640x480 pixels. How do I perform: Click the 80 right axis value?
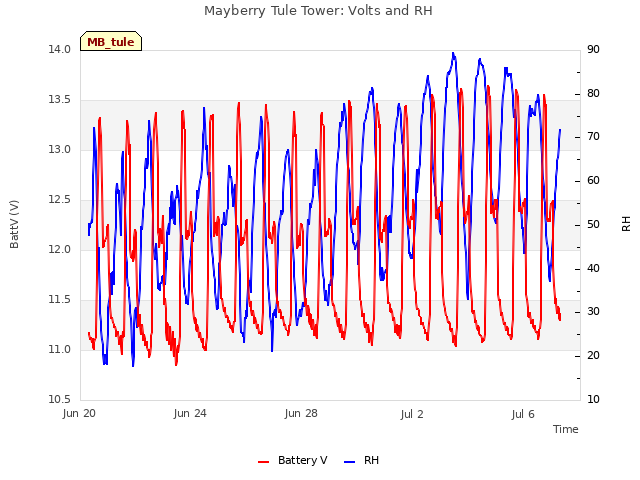[x=593, y=93]
